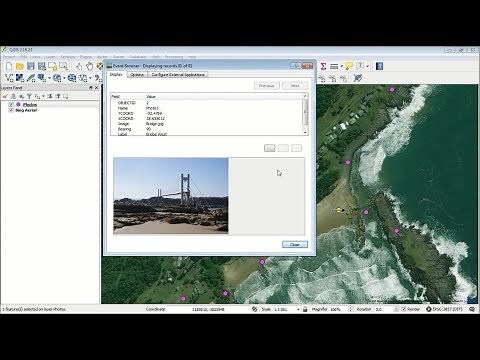
Task: Open the Processing menu
Action: [x=174, y=57]
